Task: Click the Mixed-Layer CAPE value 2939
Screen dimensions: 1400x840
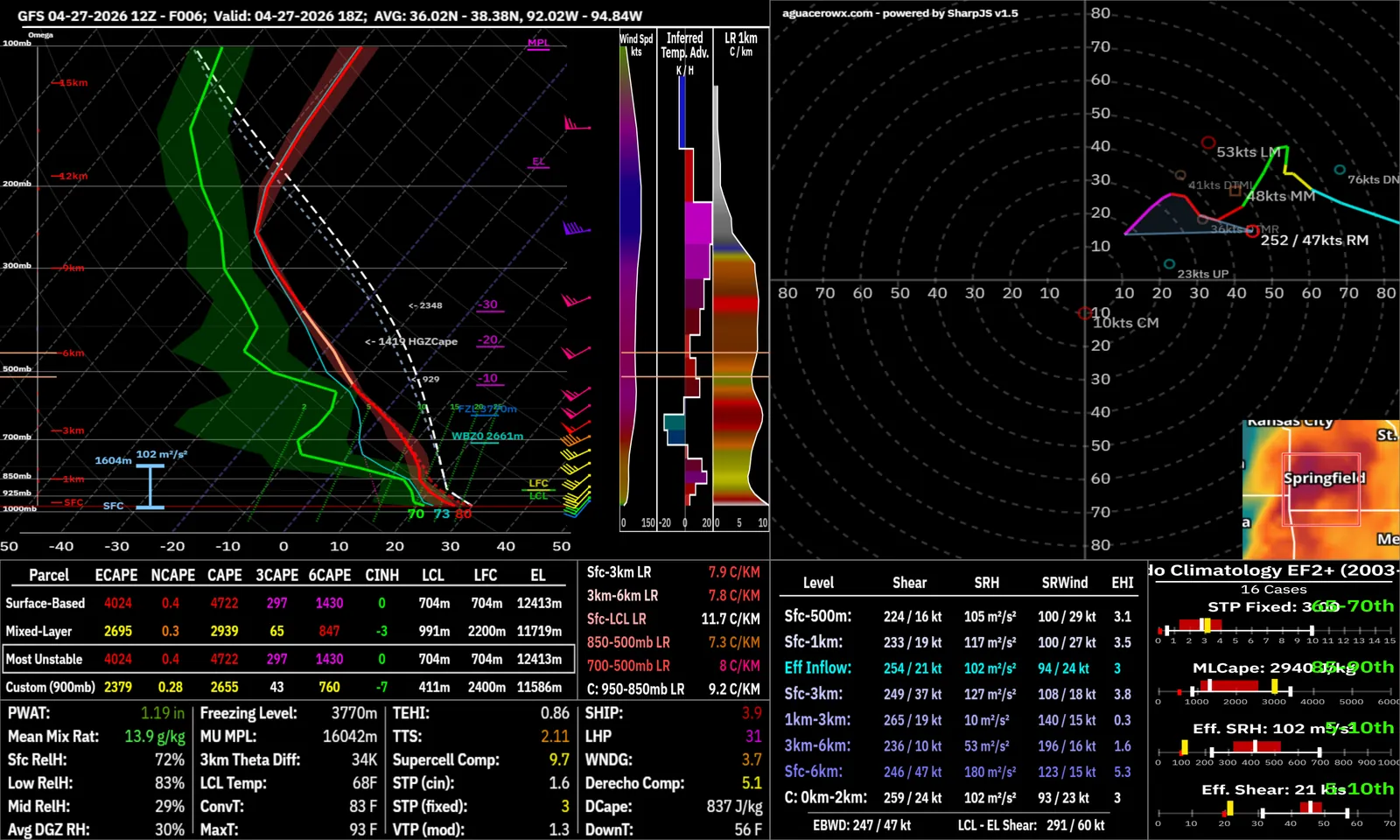Action: (224, 631)
